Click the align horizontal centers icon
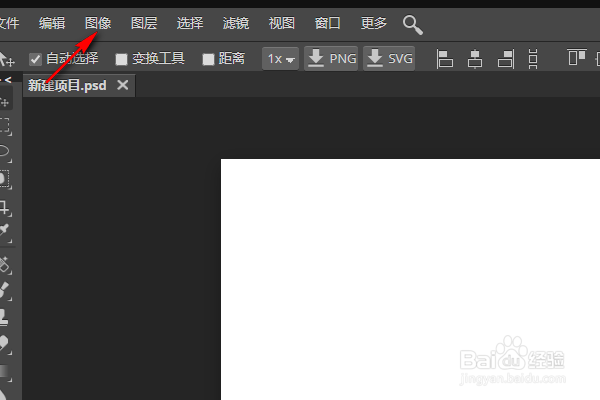The image size is (600, 400). pos(475,59)
